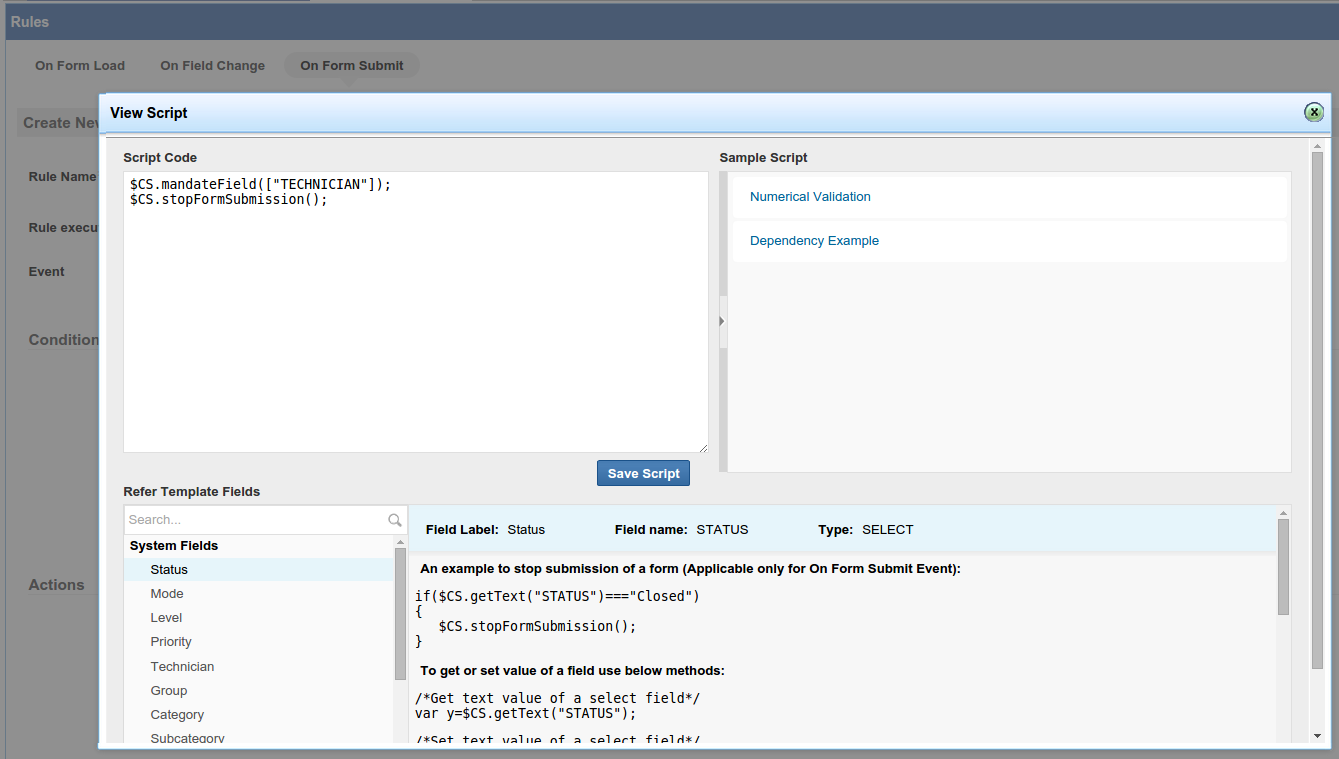Select the On Form Submit tab

[351, 66]
